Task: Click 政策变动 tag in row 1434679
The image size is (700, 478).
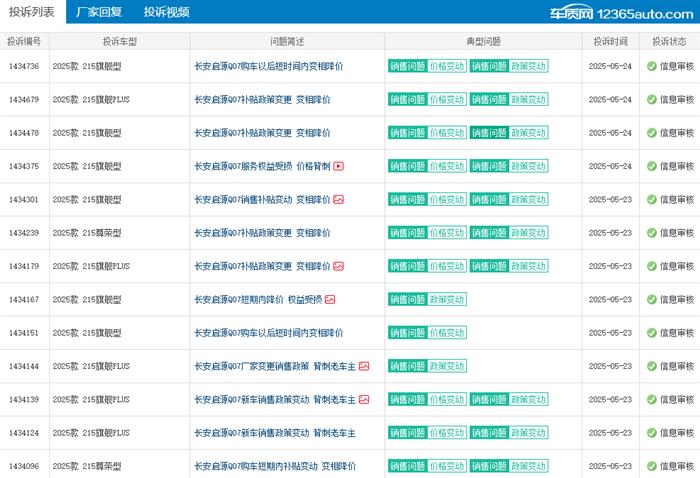Action: point(529,100)
